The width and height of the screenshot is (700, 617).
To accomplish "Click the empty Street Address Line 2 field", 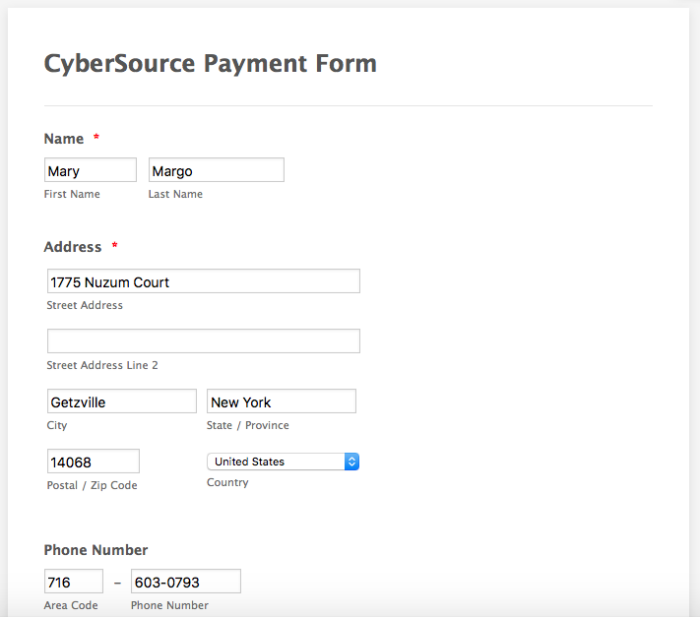I will (204, 341).
